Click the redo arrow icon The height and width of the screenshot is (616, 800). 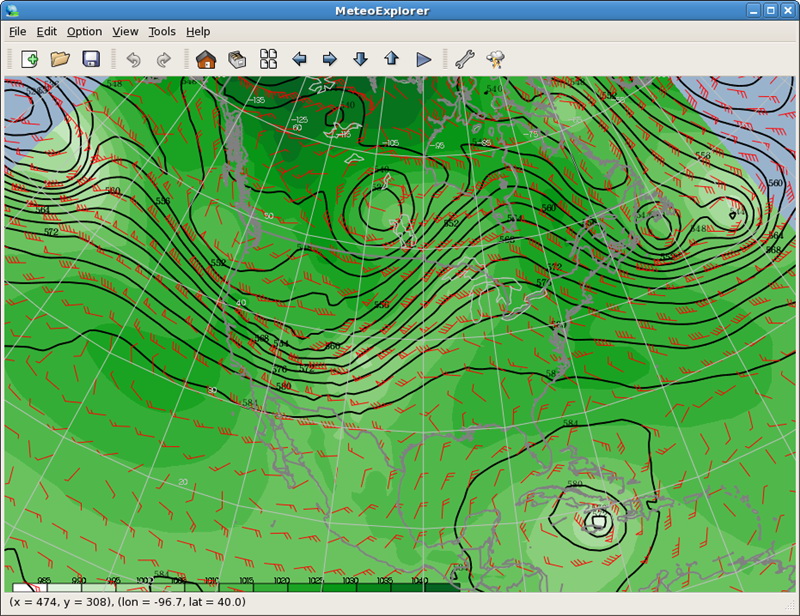pyautogui.click(x=164, y=60)
